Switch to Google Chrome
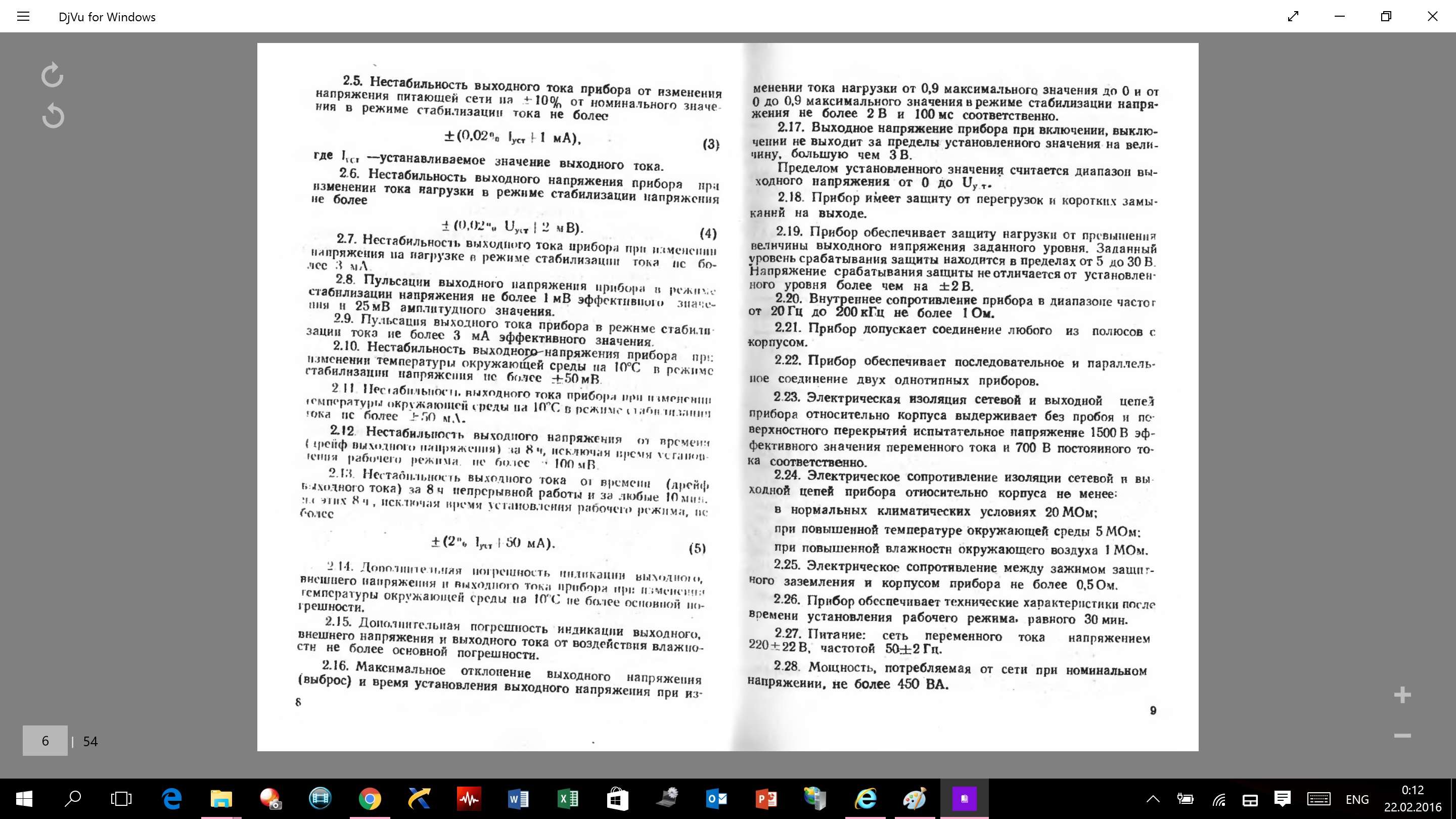 tap(370, 799)
